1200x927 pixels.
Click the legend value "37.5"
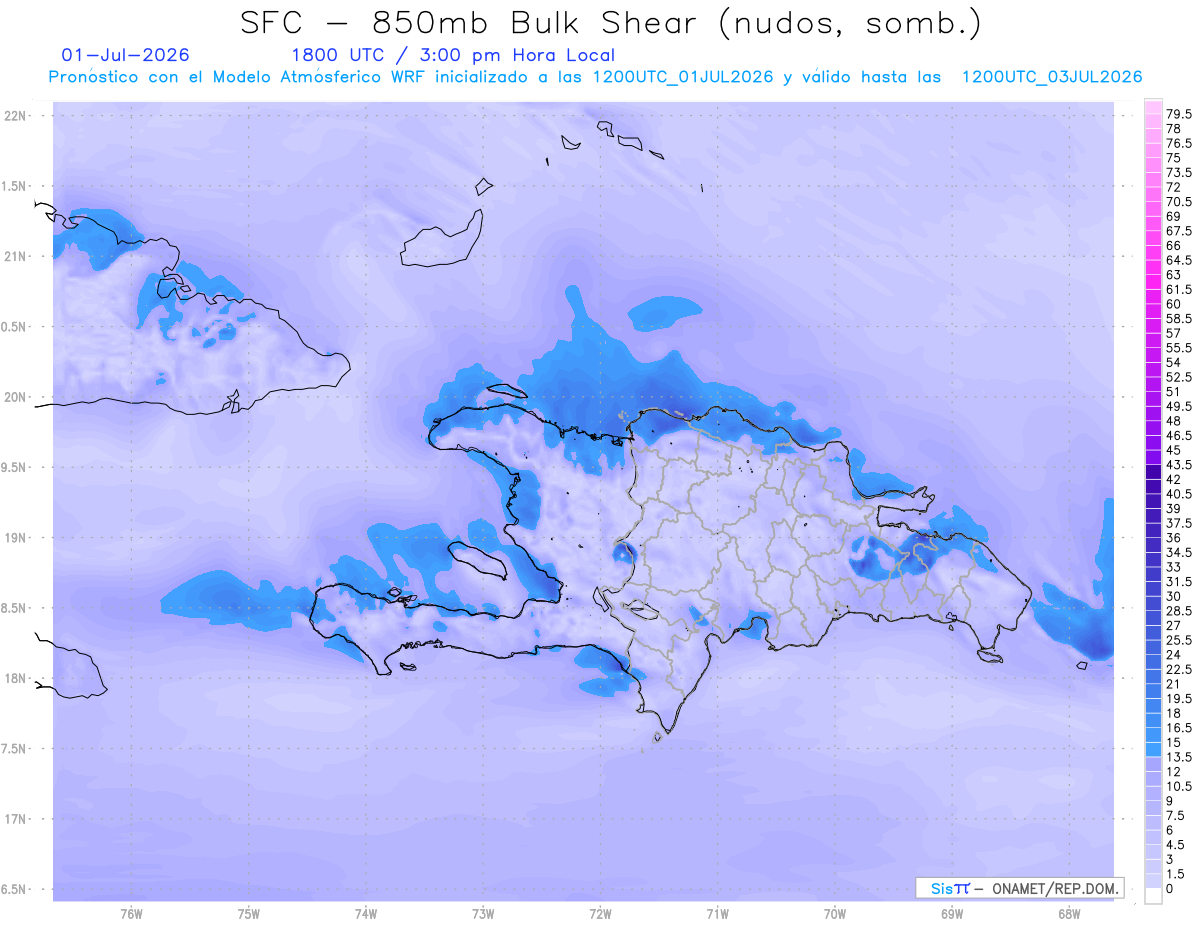(1177, 522)
